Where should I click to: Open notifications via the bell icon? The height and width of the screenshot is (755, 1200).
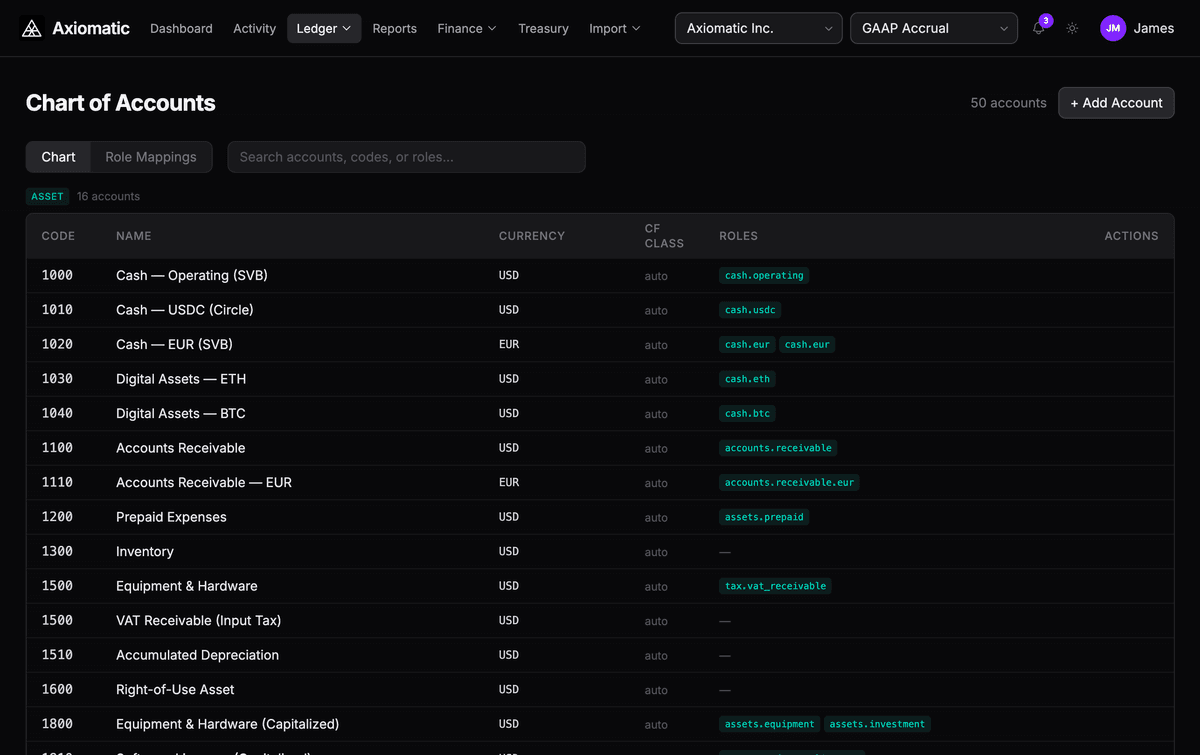point(1038,28)
